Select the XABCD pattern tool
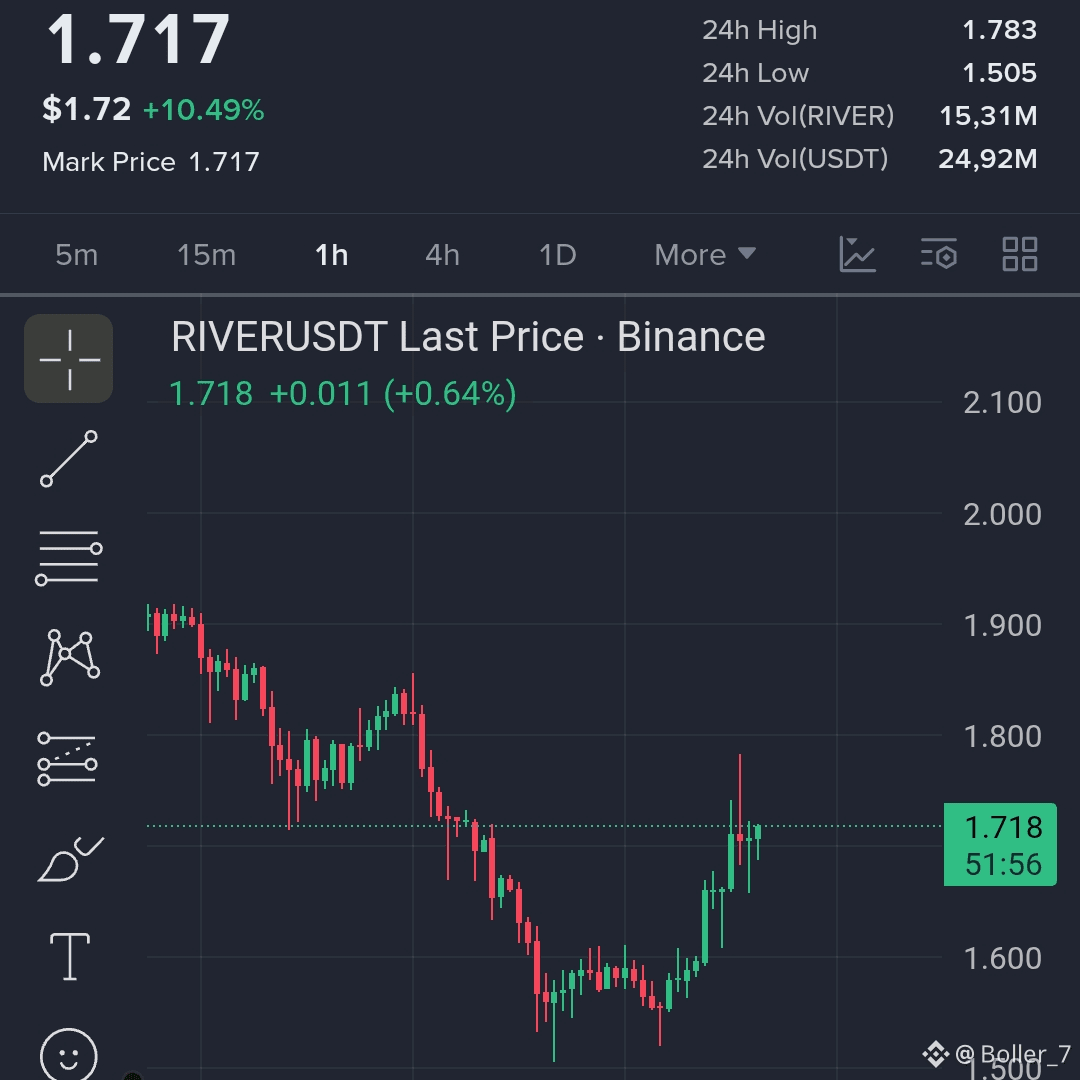This screenshot has width=1080, height=1080. tap(70, 658)
